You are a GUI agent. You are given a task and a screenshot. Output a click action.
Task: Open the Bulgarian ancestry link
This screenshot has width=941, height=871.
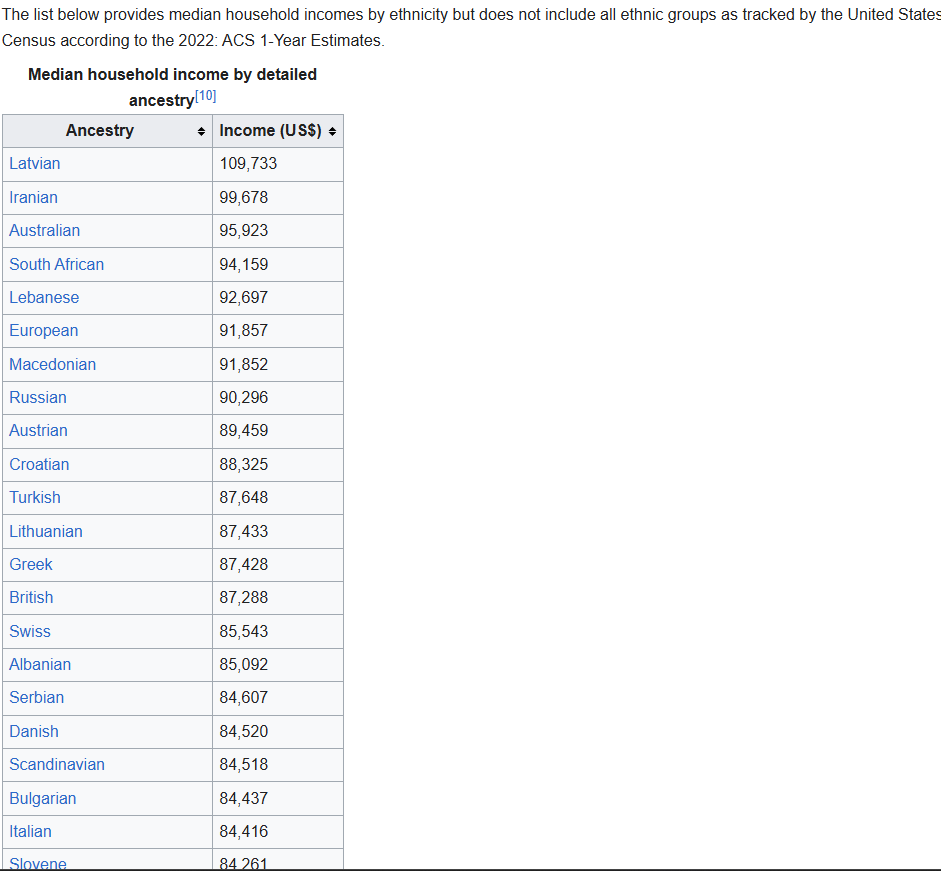pyautogui.click(x=43, y=798)
